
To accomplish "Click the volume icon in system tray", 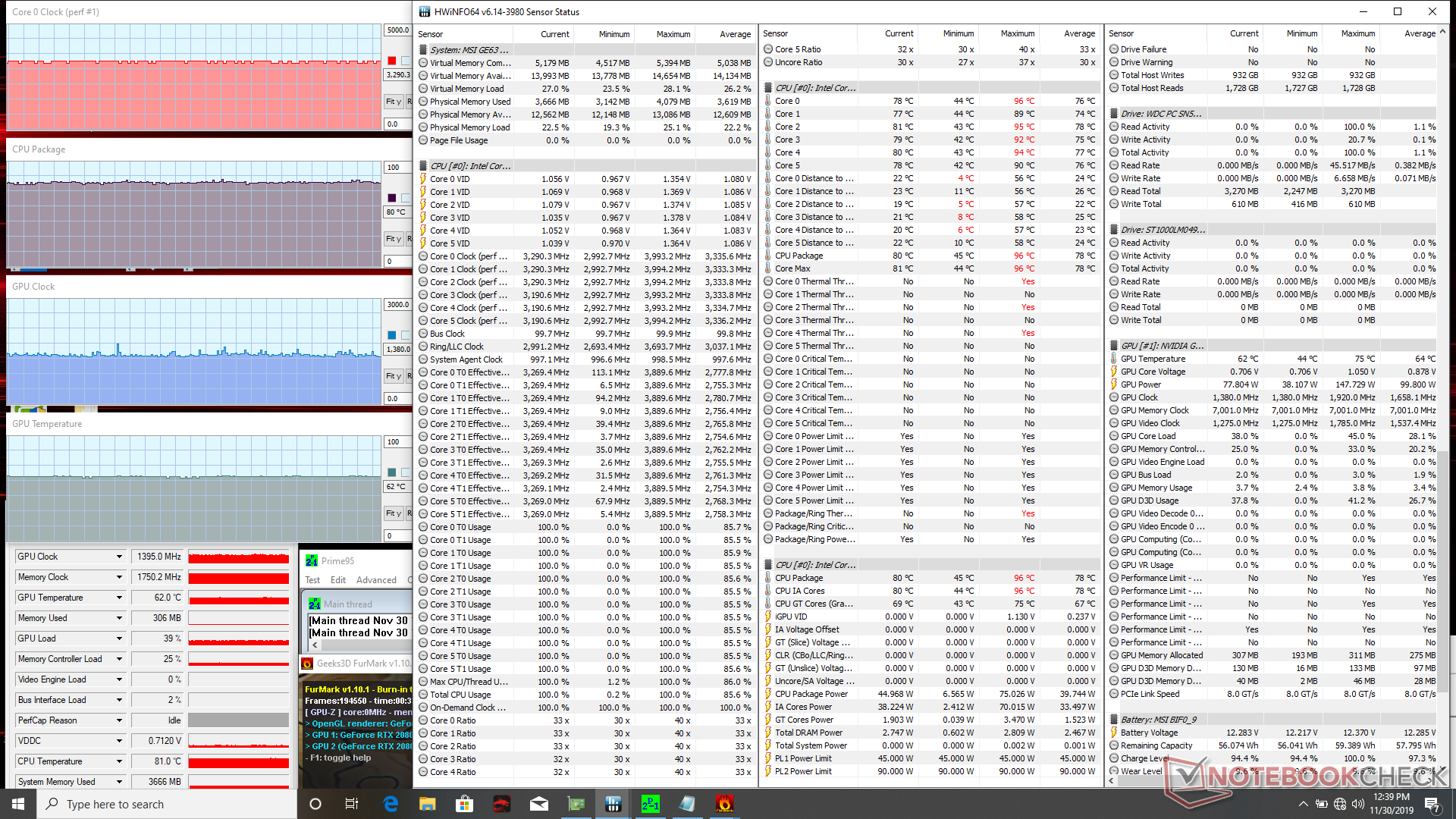I will click(1357, 804).
